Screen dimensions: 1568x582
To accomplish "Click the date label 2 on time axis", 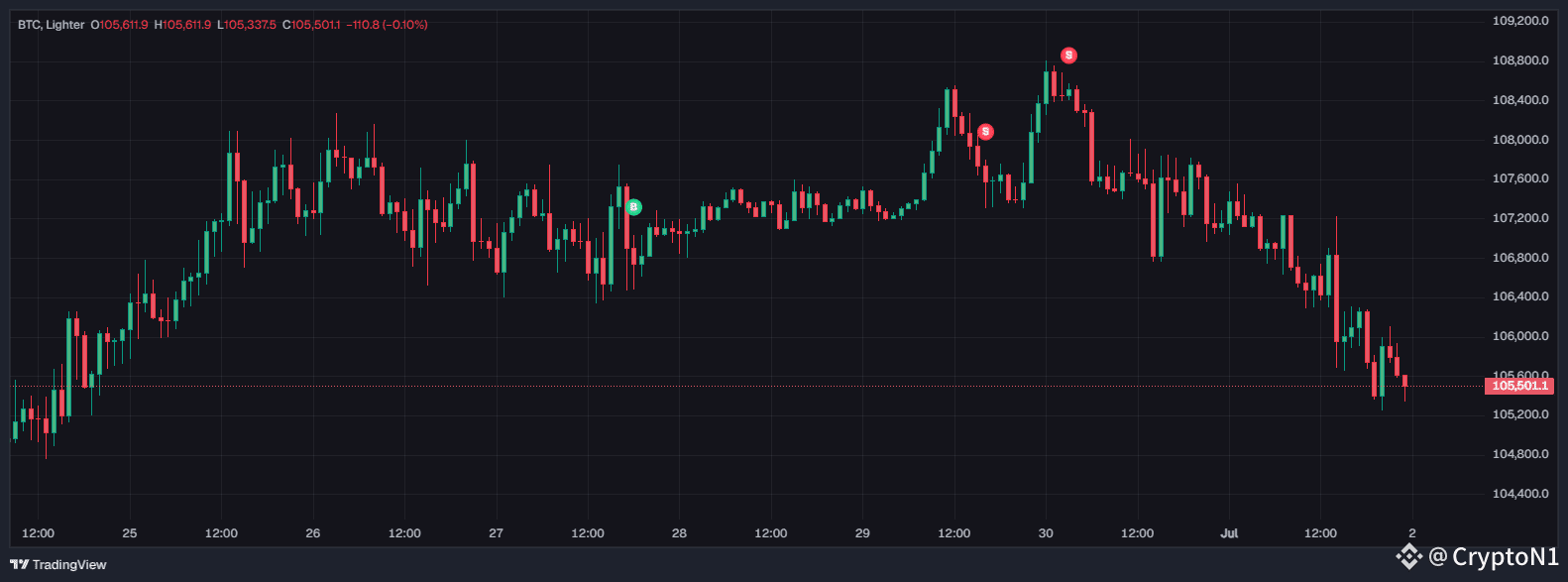I will point(1412,533).
